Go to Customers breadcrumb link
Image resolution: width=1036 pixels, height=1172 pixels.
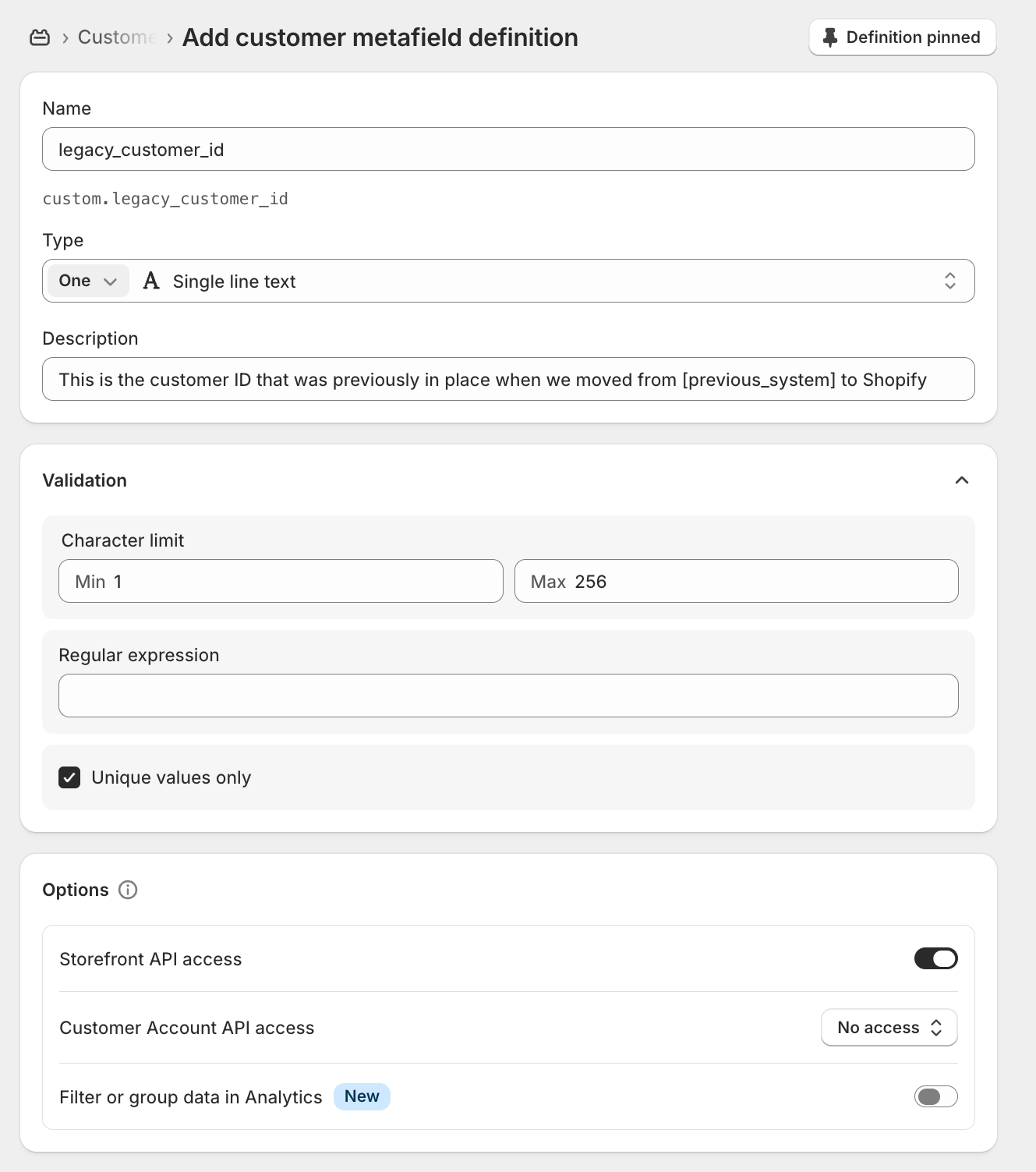click(x=117, y=37)
